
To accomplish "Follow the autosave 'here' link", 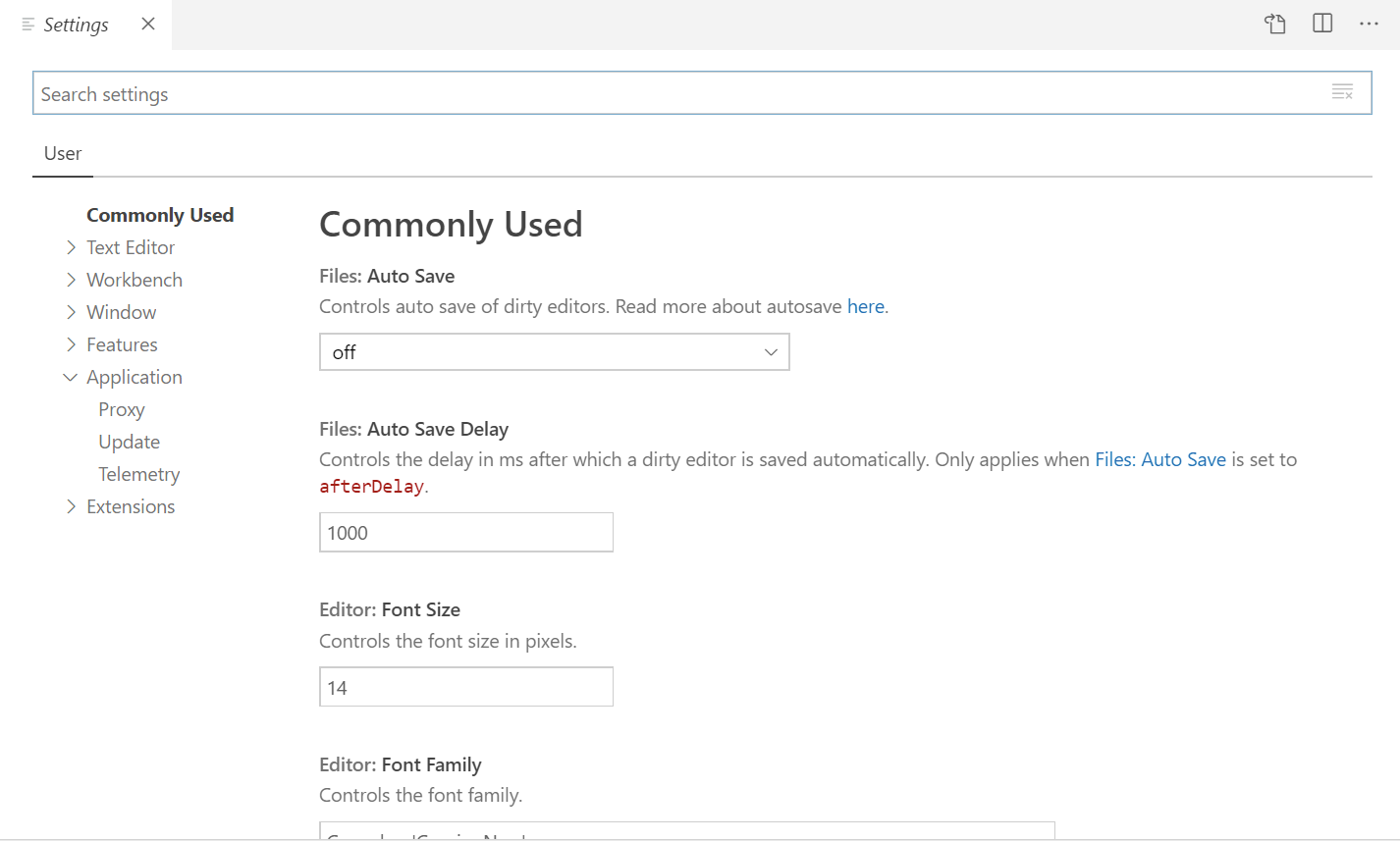I will tap(865, 306).
